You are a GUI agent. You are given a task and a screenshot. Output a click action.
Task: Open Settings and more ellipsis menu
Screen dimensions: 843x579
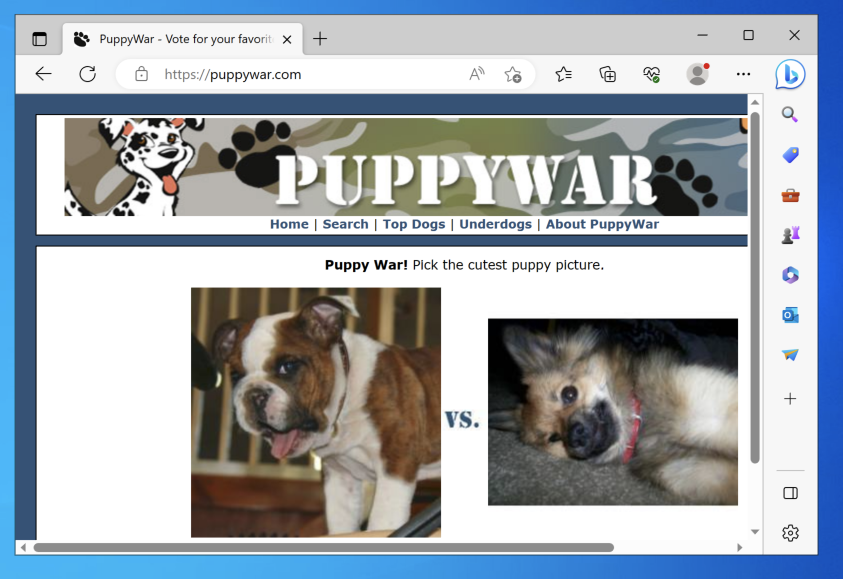click(743, 74)
